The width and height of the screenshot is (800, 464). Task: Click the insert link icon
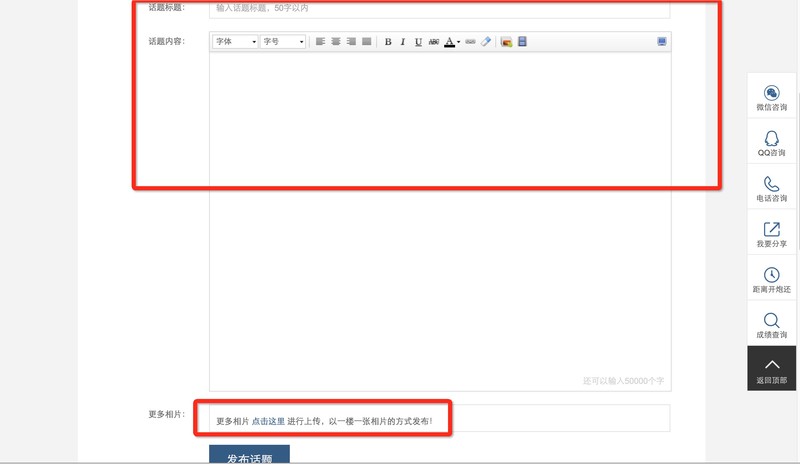470,42
